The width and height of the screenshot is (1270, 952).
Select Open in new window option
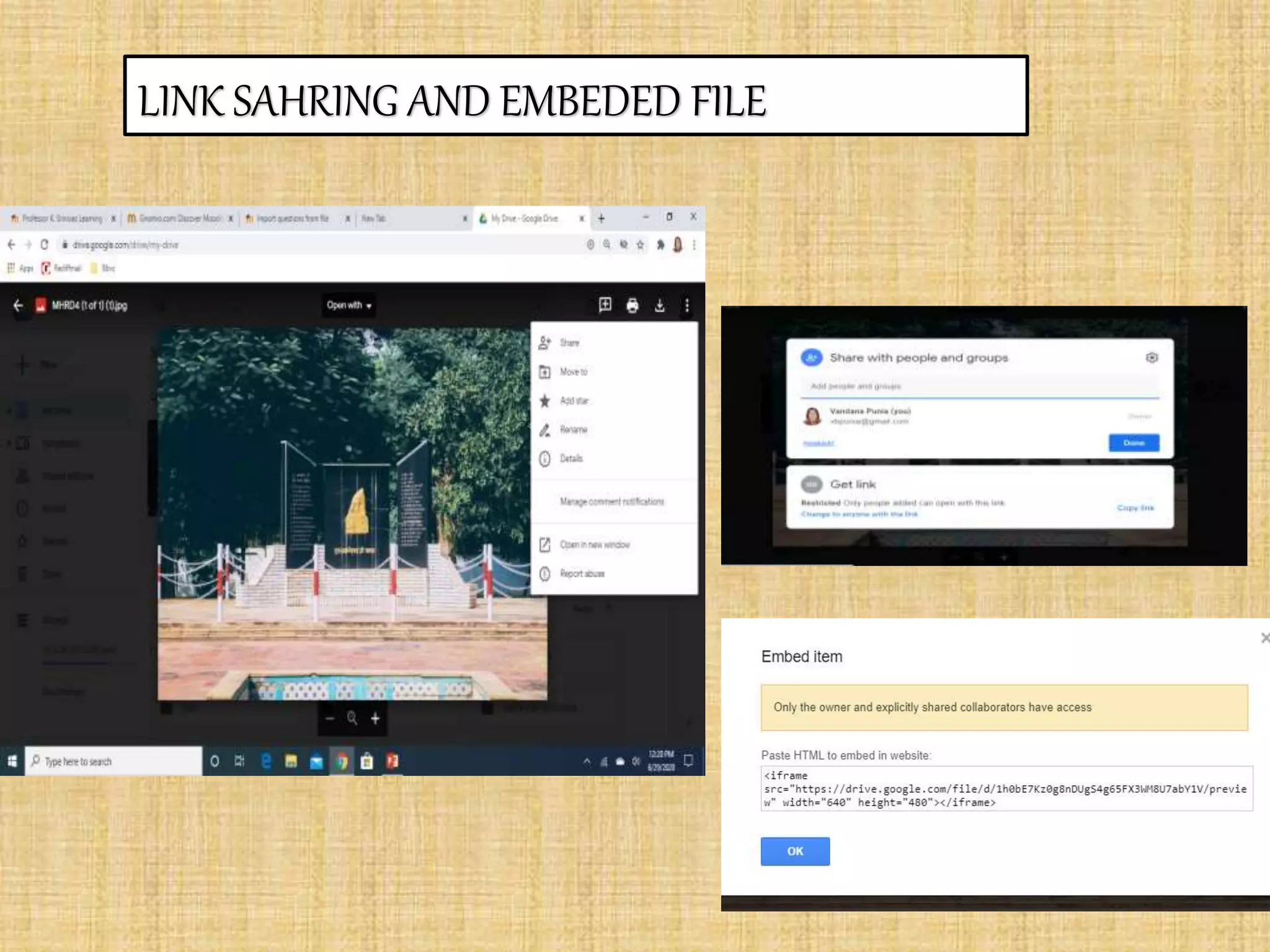(x=594, y=545)
